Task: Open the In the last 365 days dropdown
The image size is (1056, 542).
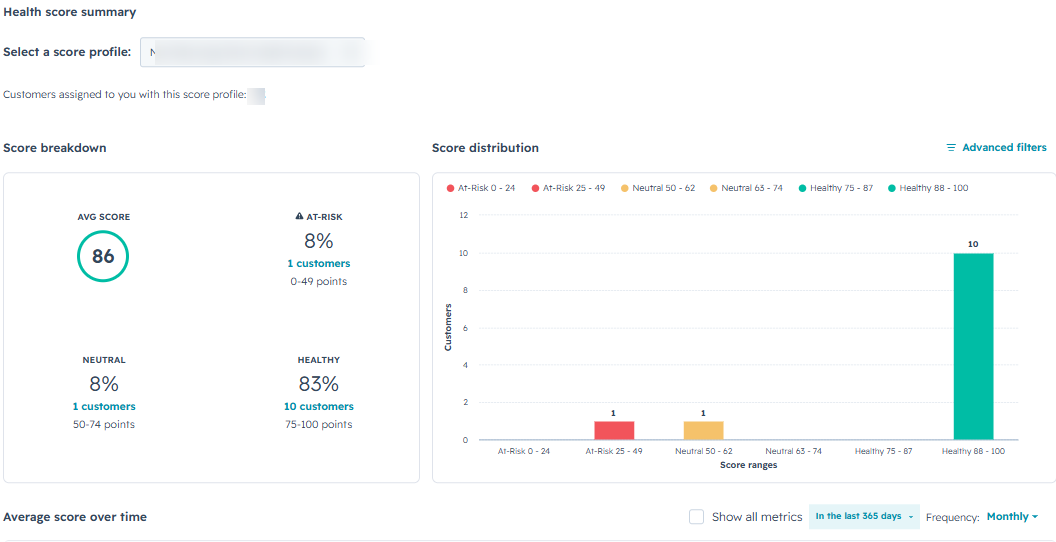Action: (x=864, y=516)
